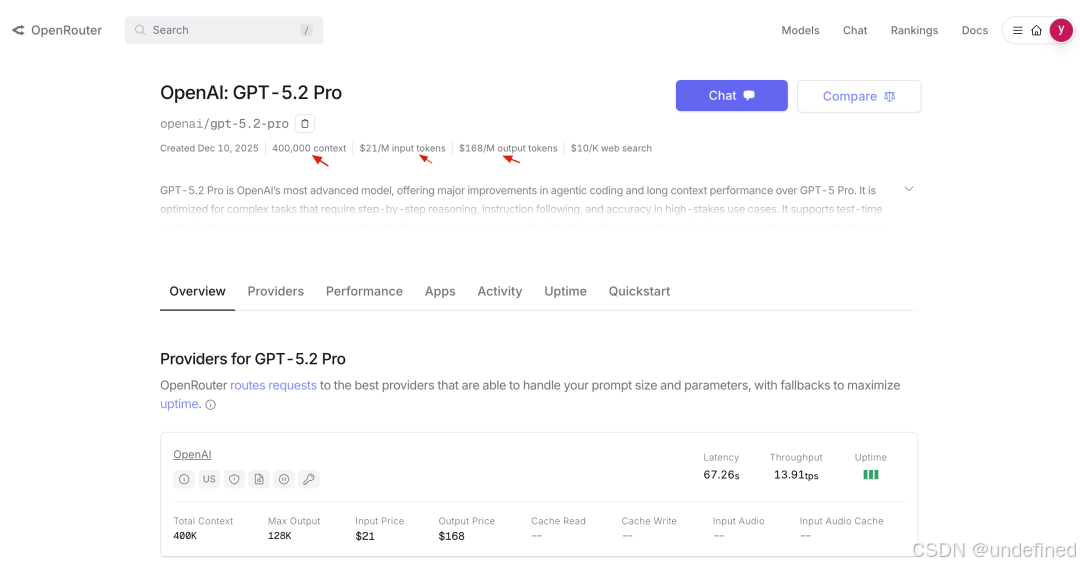Click the purple Chat button
Screen dimensions: 1080x567
point(731,96)
